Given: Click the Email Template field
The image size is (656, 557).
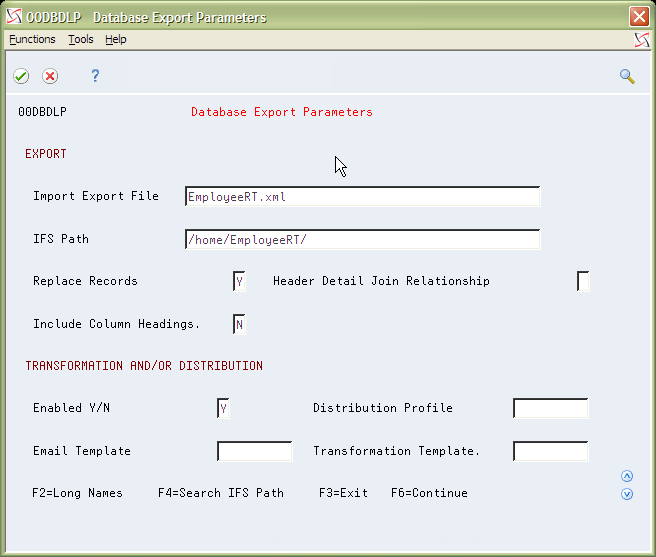Looking at the screenshot, I should pyautogui.click(x=254, y=451).
